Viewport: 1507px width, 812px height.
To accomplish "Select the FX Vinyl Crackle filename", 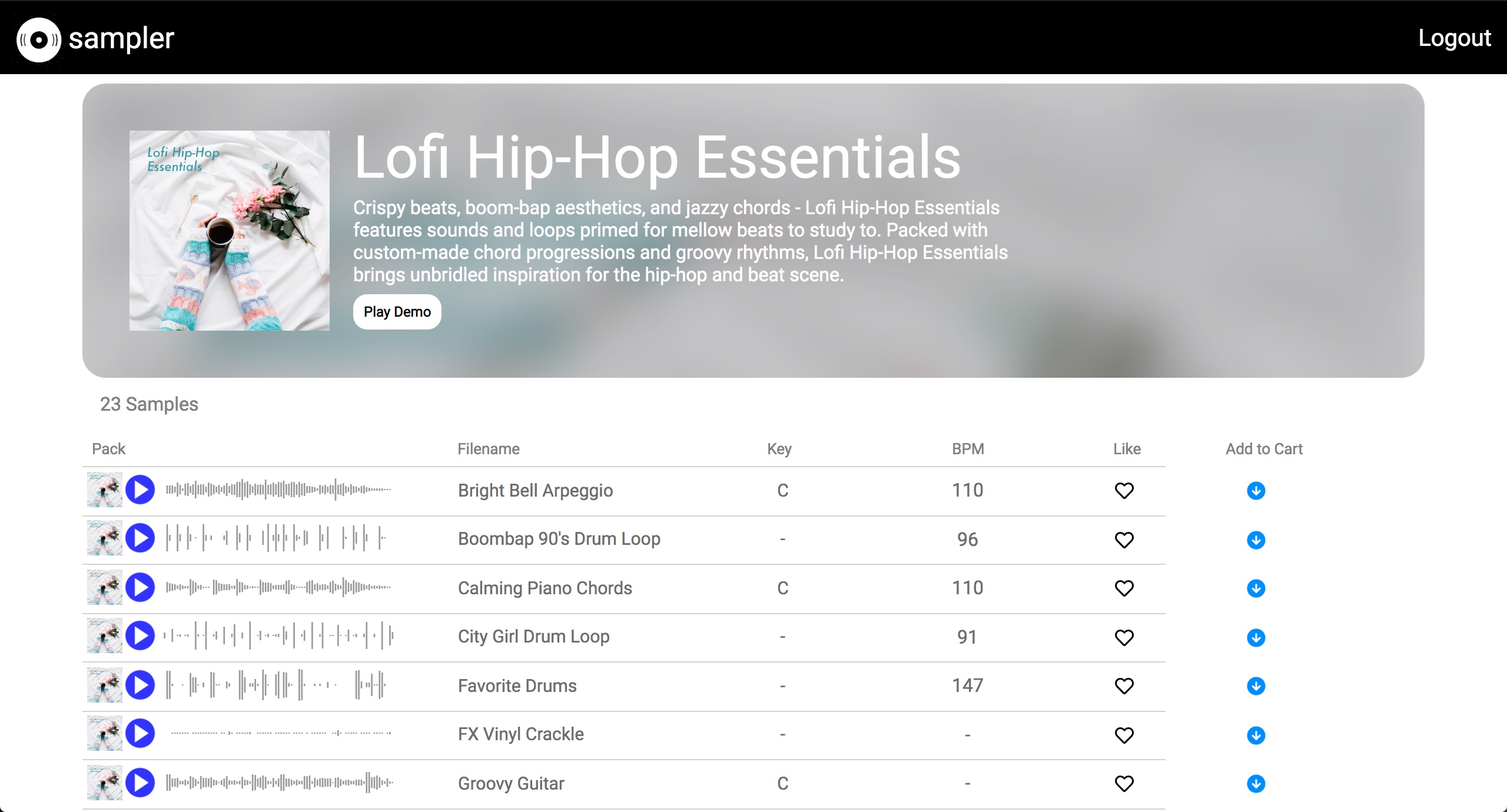I will (521, 734).
